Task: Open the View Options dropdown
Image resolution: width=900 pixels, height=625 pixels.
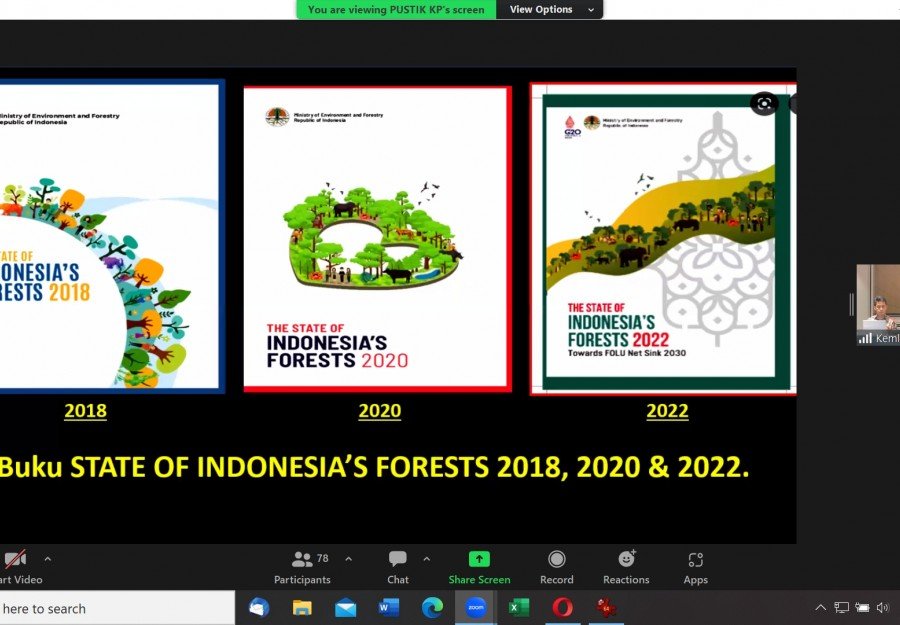Action: click(549, 9)
